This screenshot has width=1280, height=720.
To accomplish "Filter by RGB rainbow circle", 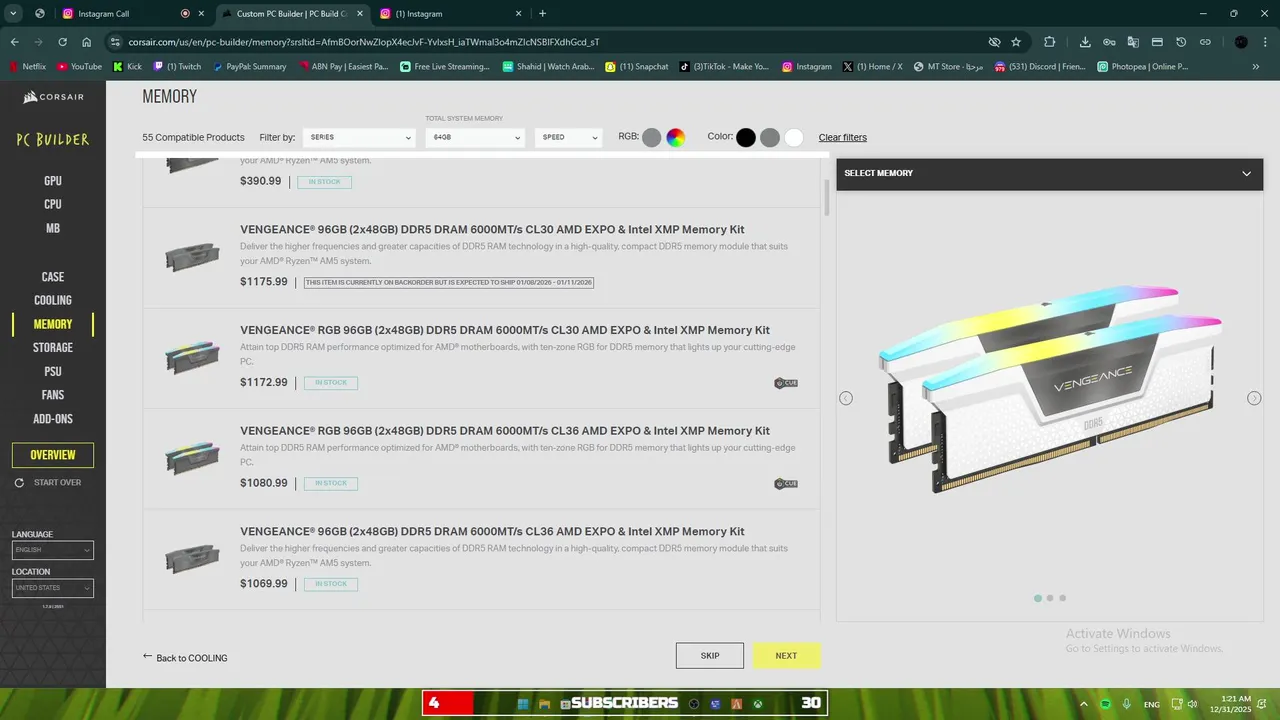I will [x=676, y=138].
